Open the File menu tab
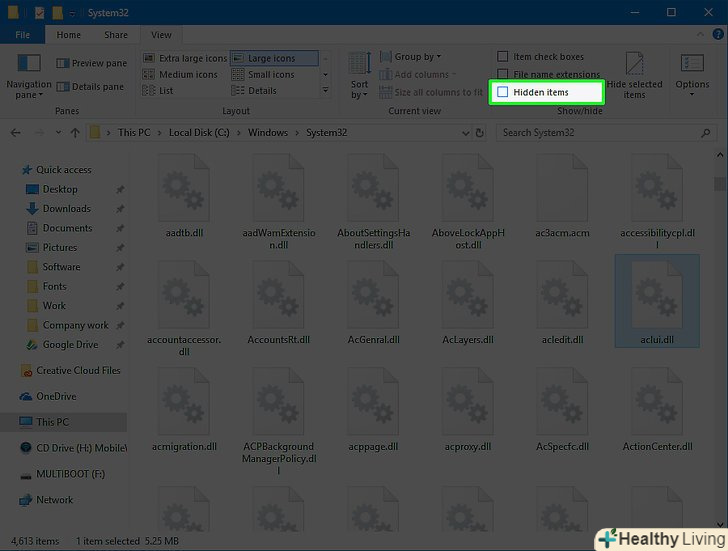Viewport: 728px width, 551px height. point(22,35)
